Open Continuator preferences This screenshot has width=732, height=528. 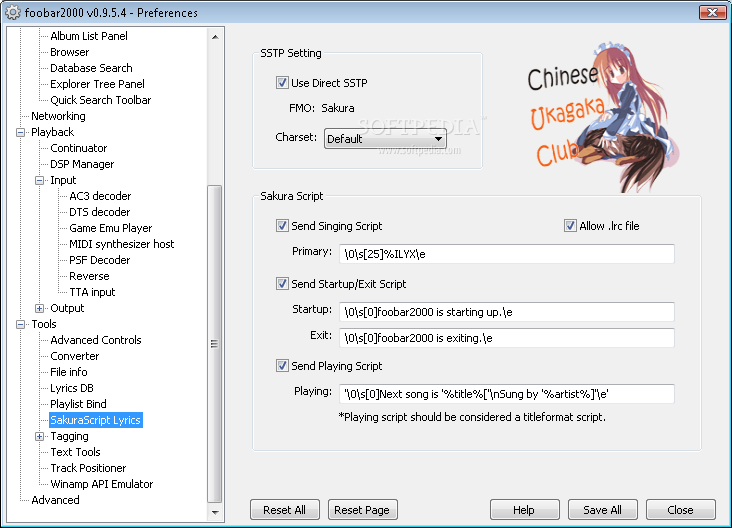point(78,148)
